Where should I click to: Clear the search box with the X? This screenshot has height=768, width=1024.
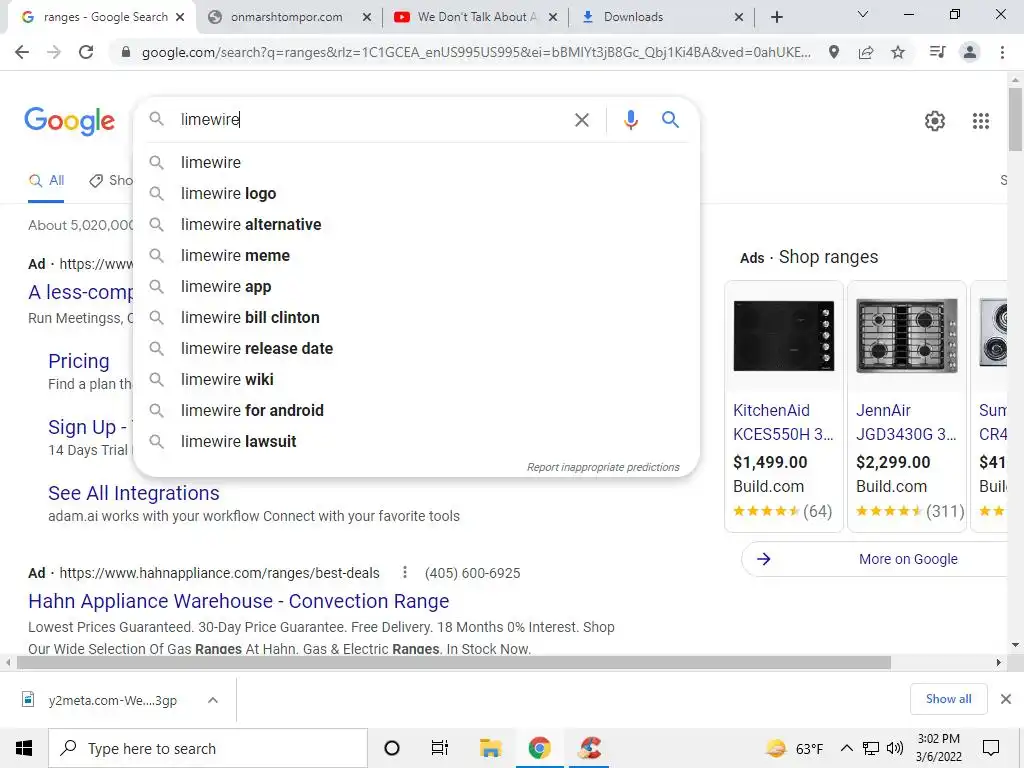pos(581,120)
